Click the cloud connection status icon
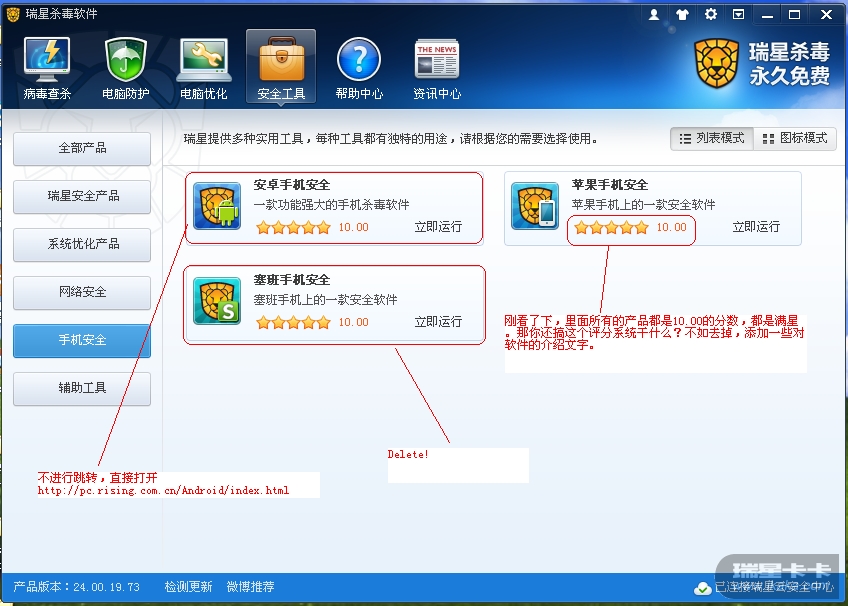 tap(703, 588)
